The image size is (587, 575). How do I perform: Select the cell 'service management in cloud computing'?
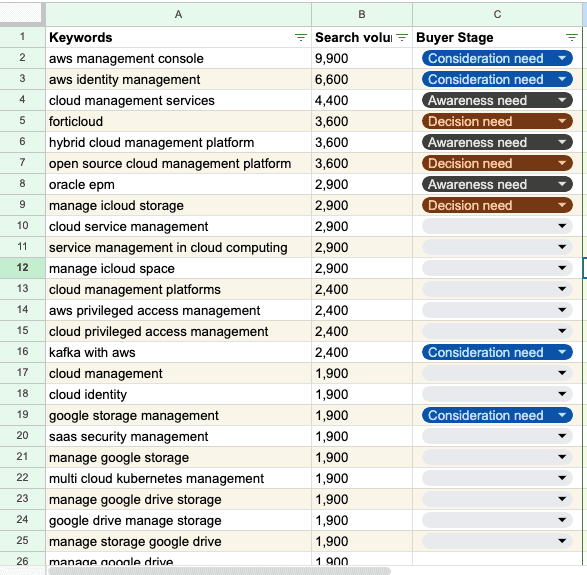click(x=179, y=247)
